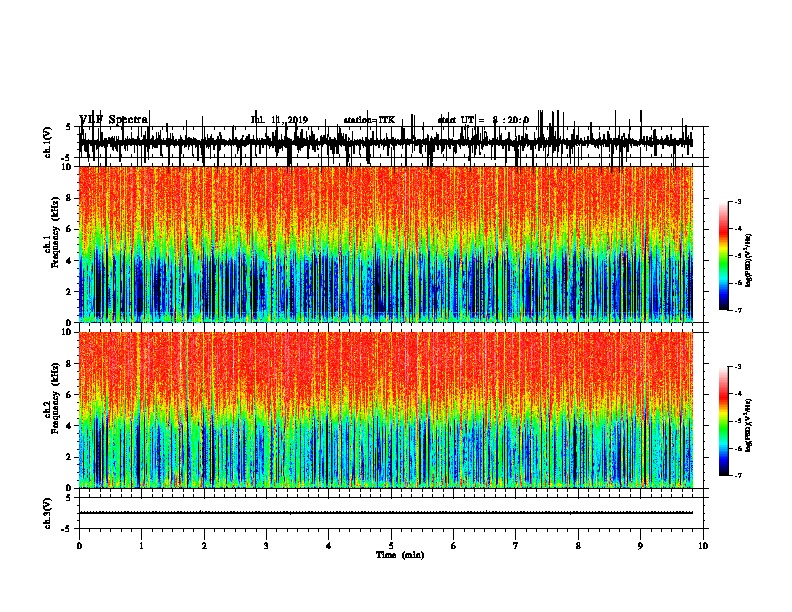Click time axis tick label '8'

tap(578, 546)
